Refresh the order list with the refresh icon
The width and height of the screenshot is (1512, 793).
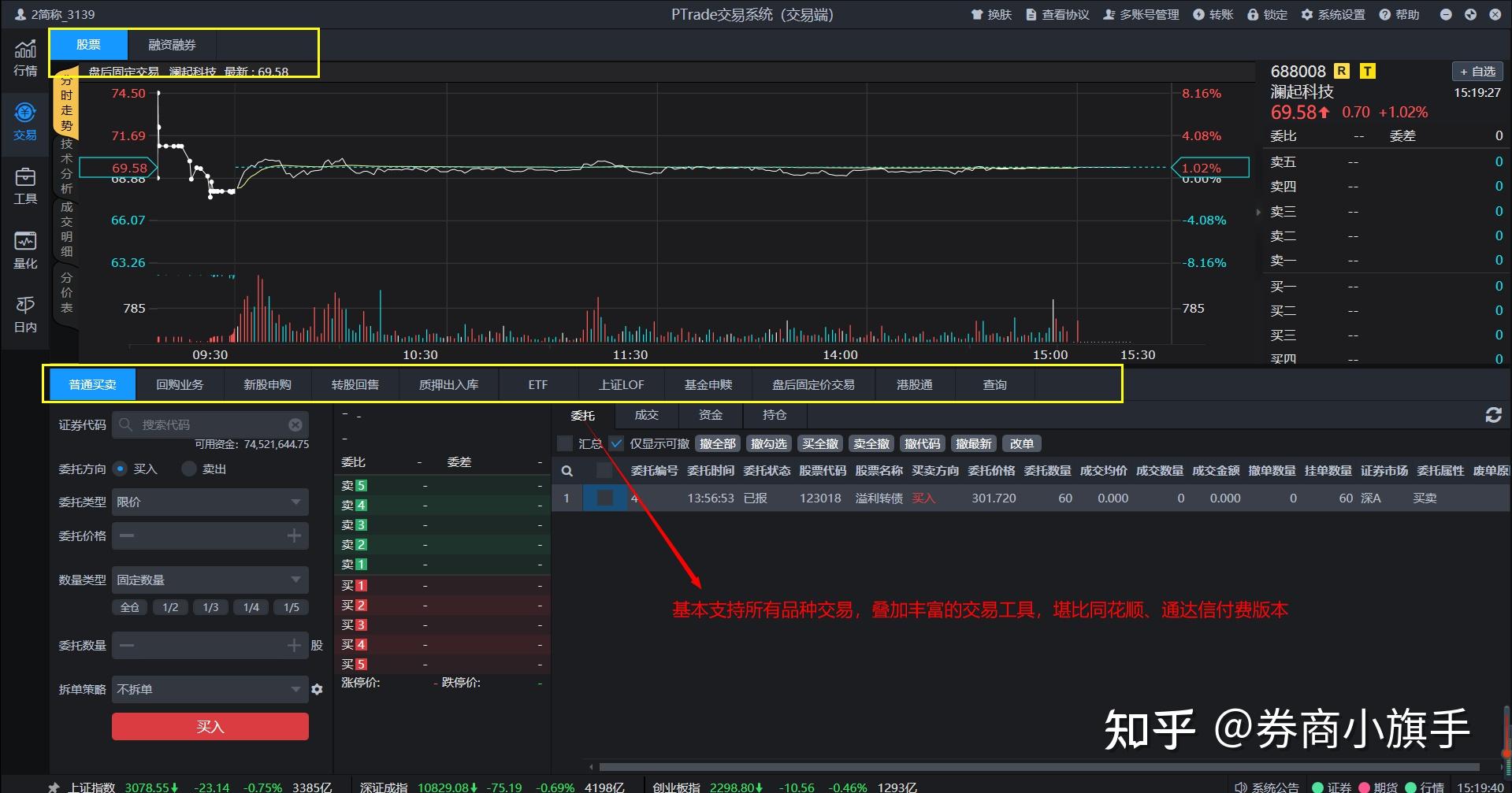pos(1492,415)
